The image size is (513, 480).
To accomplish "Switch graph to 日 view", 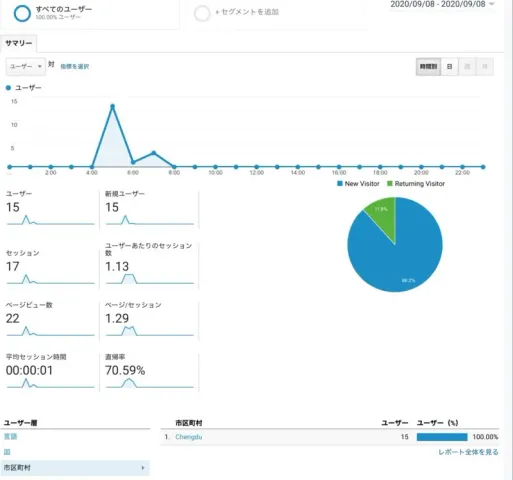I will (450, 67).
